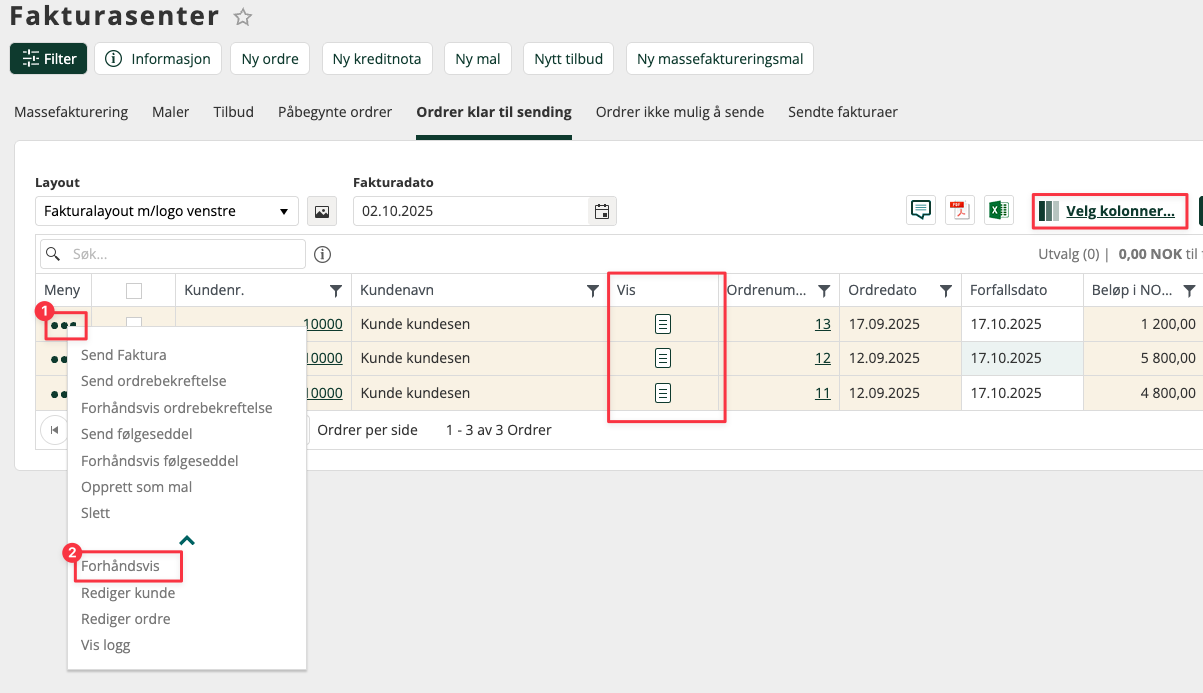
Task: Switch to the Sendte fakturaer tab
Action: coord(843,112)
